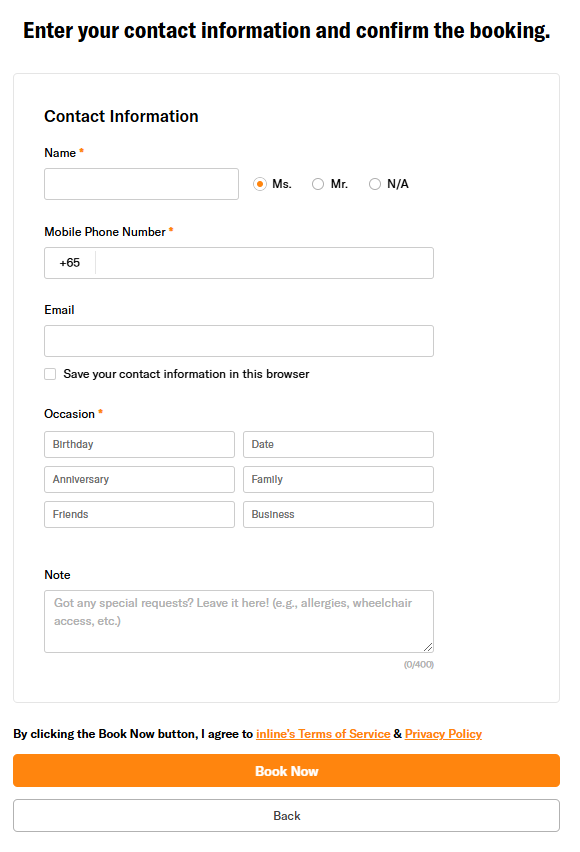Open the Privacy Policy link
Screen dimensions: 580x852
pos(443,734)
